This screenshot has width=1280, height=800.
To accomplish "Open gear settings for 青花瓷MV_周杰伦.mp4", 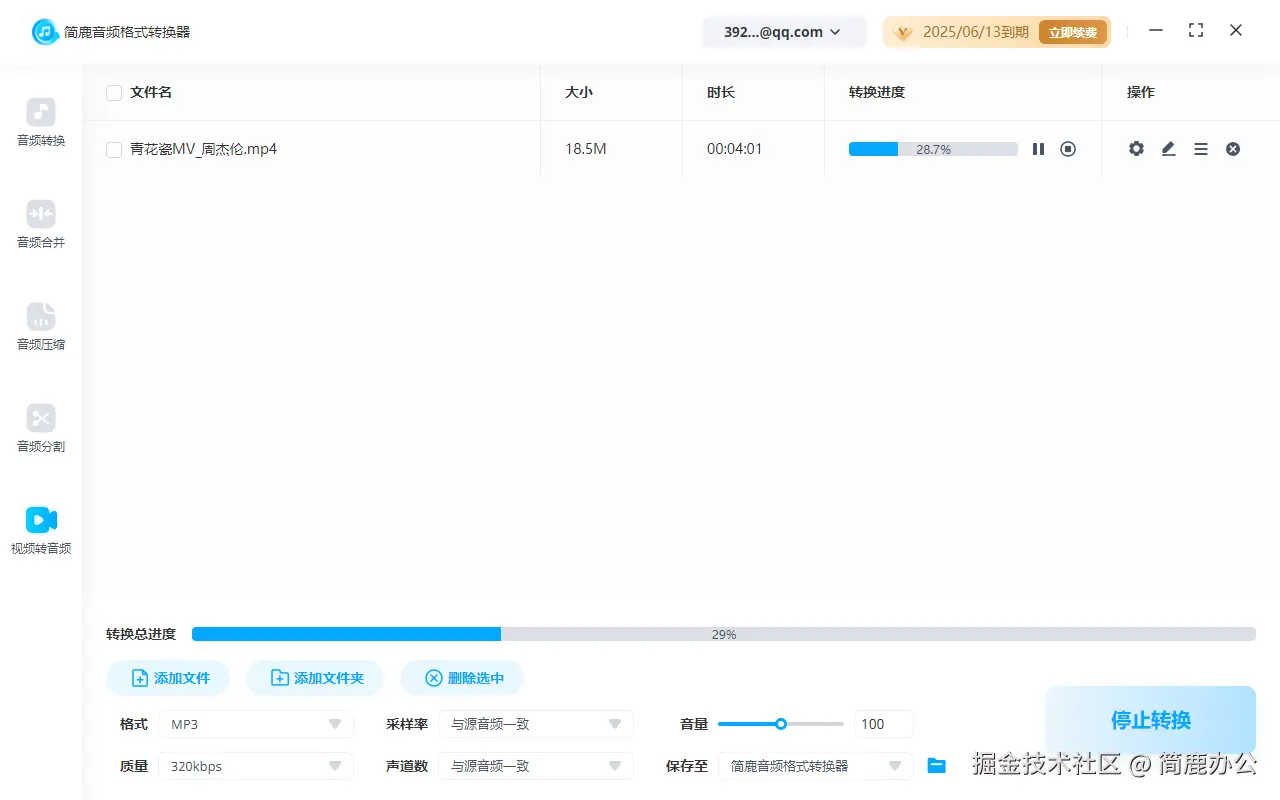I will tap(1136, 149).
